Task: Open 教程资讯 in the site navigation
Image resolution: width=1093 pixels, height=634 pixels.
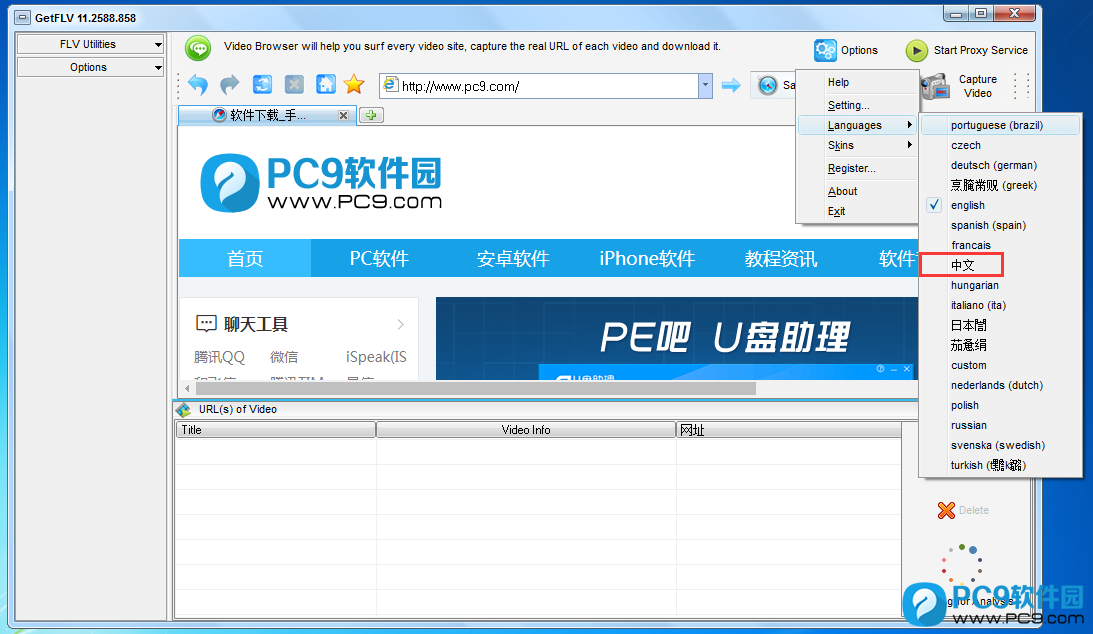Action: pyautogui.click(x=781, y=258)
